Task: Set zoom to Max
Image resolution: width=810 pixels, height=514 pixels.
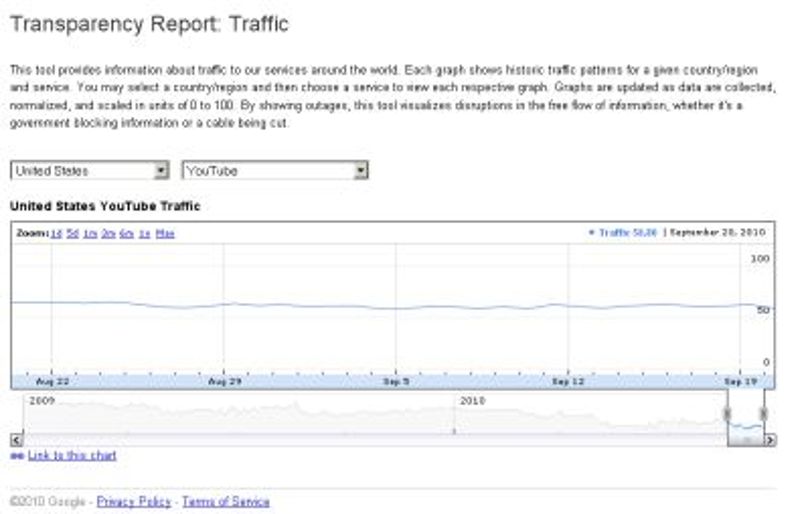Action: [165, 233]
